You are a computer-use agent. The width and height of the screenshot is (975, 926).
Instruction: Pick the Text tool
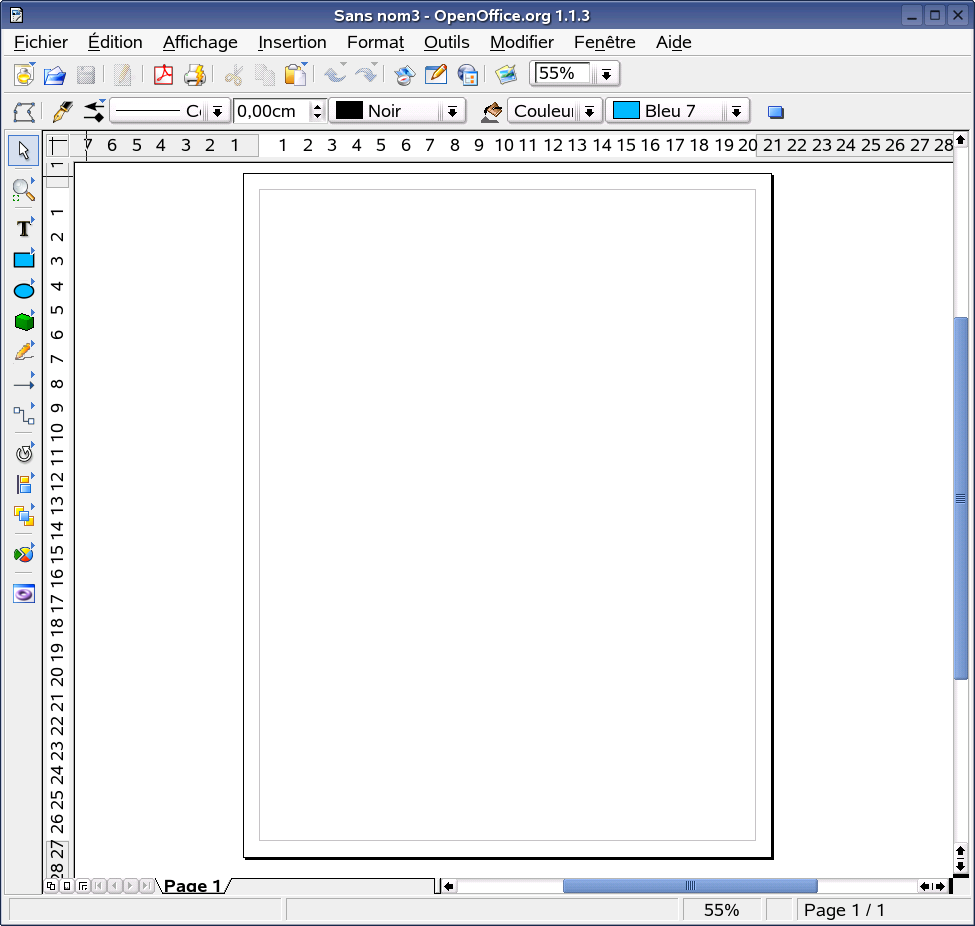point(22,228)
